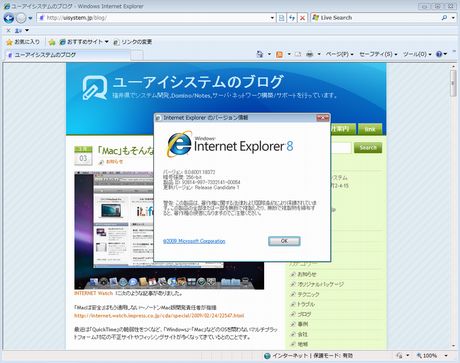Click the 03 date badge on post
This screenshot has height=363, width=460.
[83, 155]
